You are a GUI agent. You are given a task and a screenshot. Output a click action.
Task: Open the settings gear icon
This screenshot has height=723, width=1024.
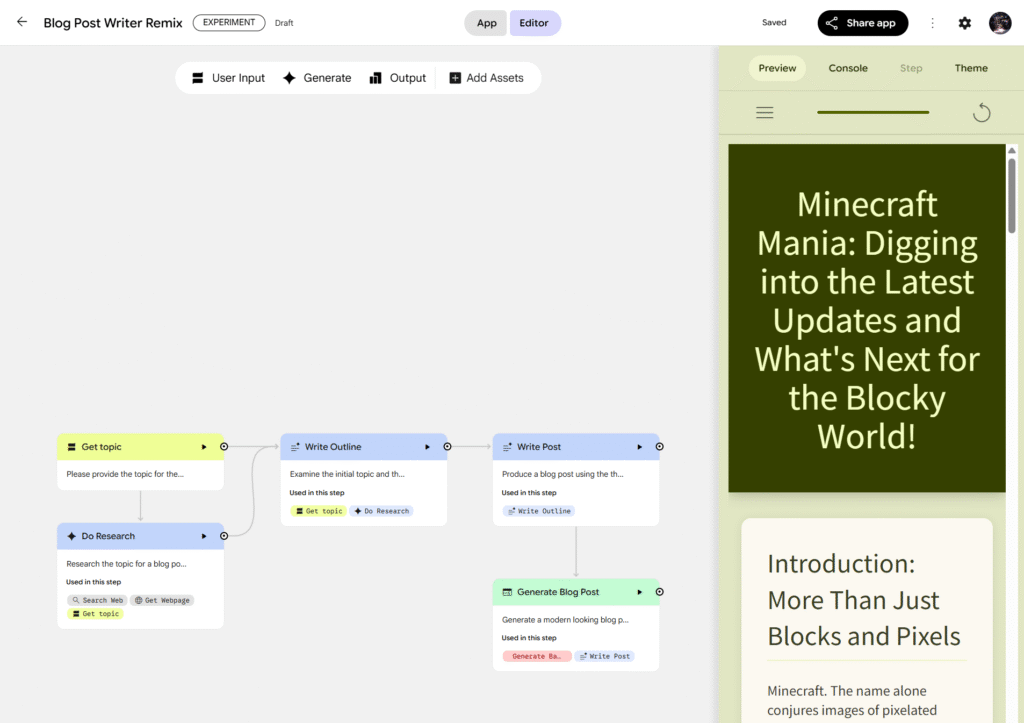point(964,23)
